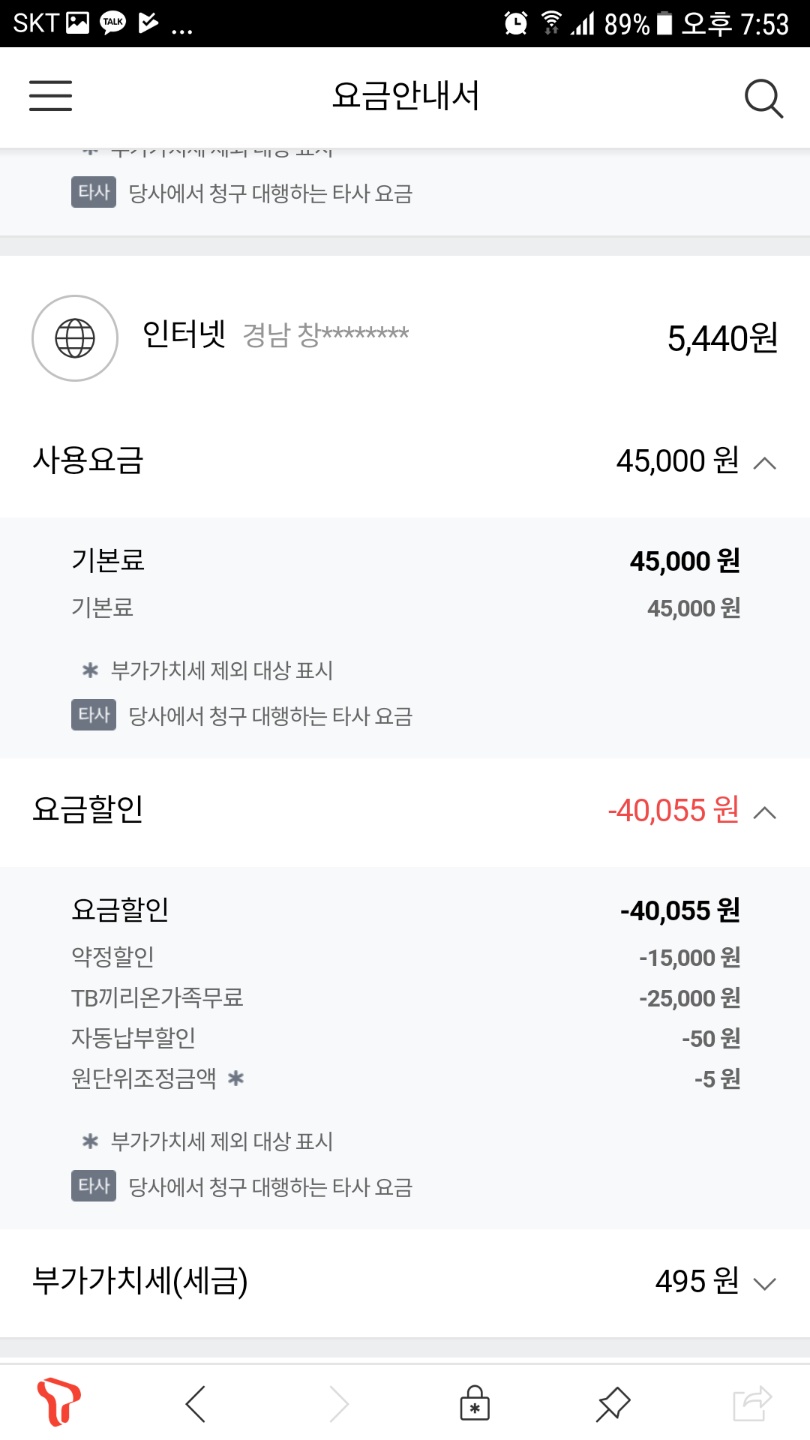The height and width of the screenshot is (1440, 810).
Task: Tap the pin icon in bottom bar
Action: (x=612, y=1404)
